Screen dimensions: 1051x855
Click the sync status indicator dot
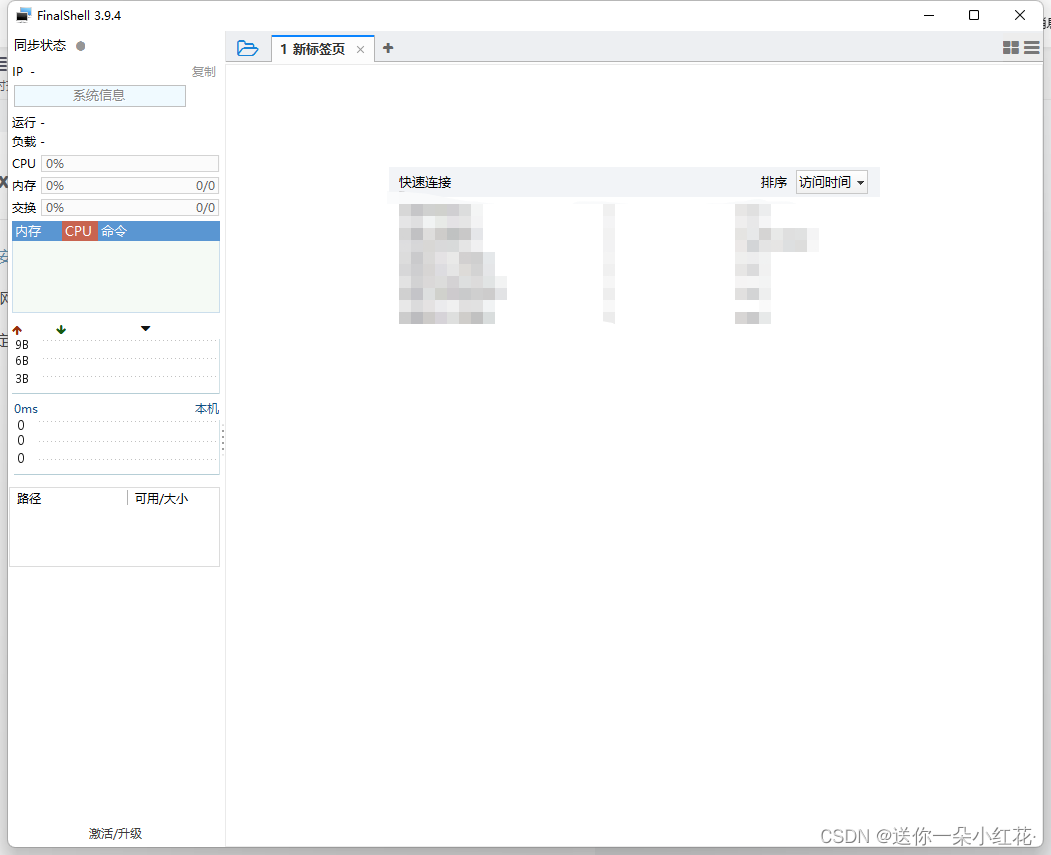80,46
